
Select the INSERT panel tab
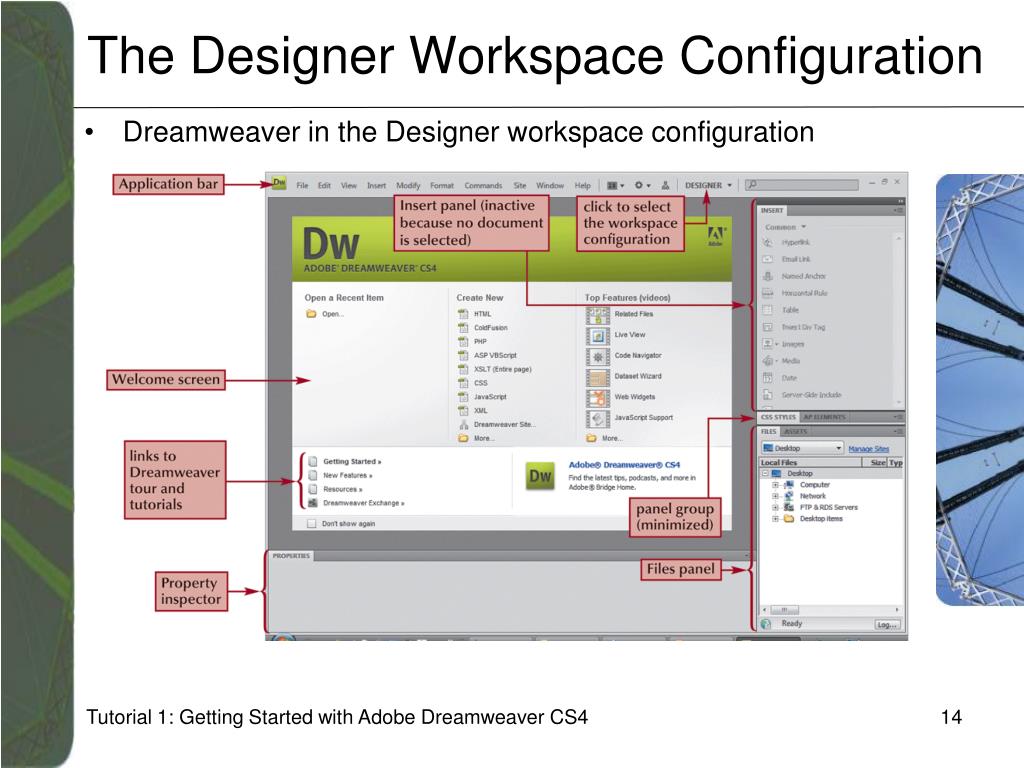pyautogui.click(x=771, y=210)
